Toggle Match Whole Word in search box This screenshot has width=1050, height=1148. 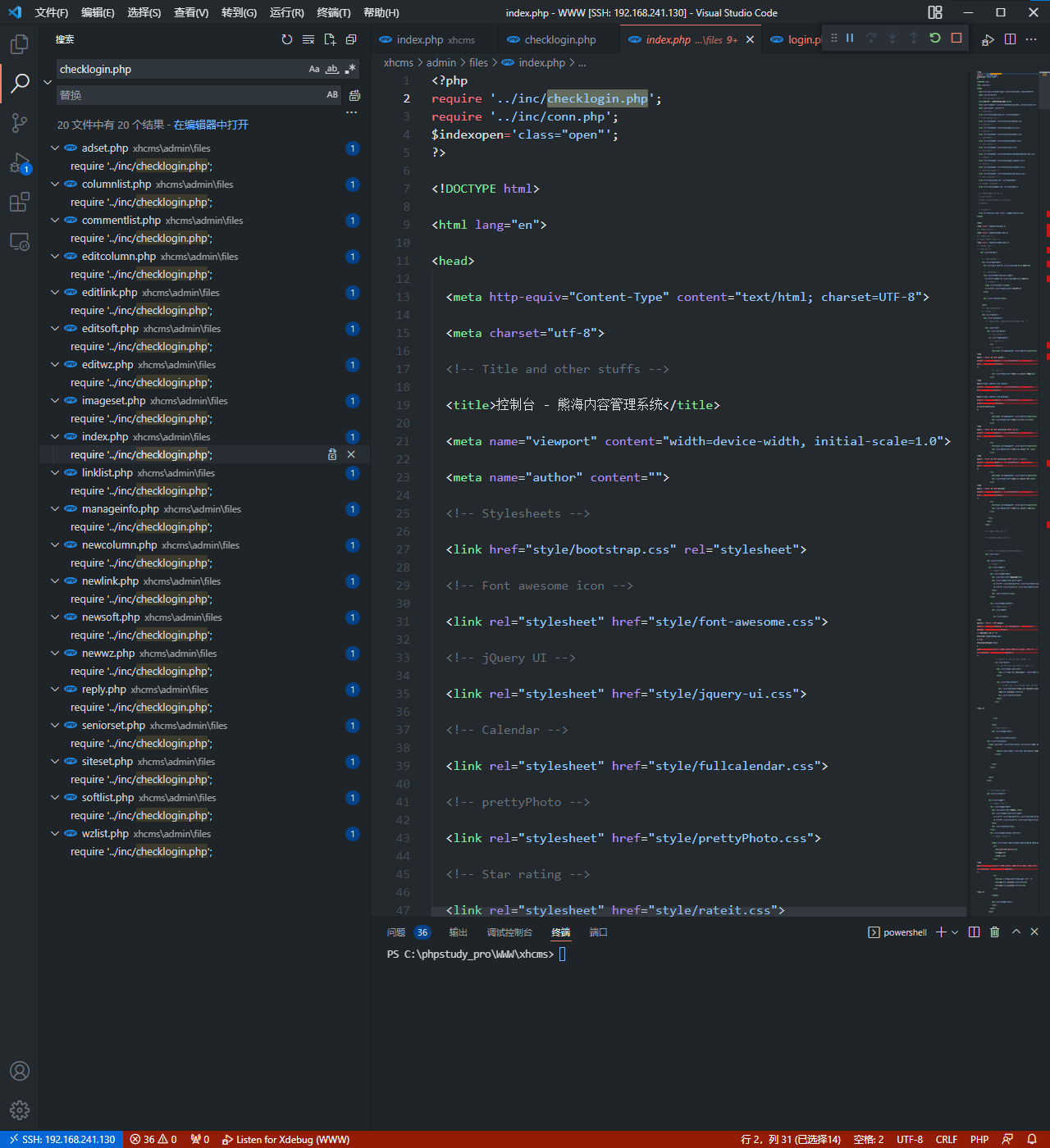(x=332, y=69)
